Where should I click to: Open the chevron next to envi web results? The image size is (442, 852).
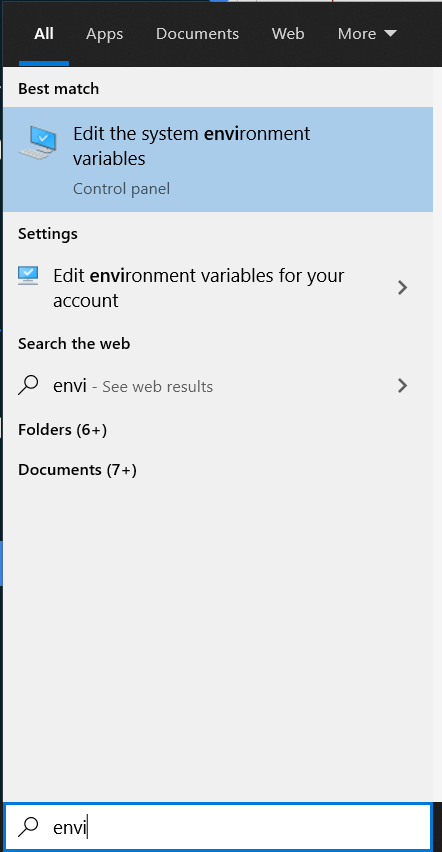pos(402,386)
